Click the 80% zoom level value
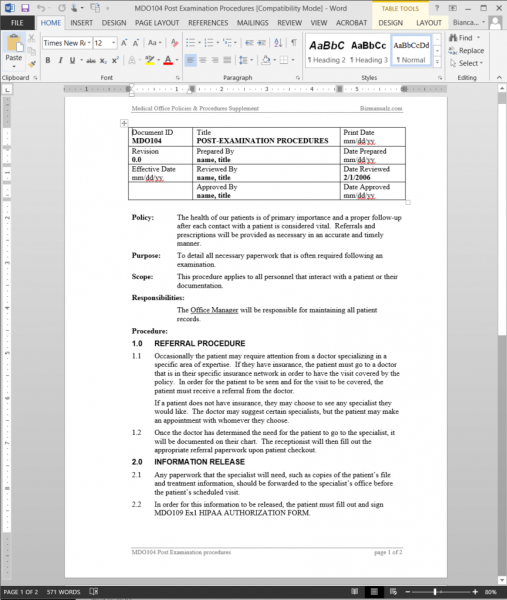 (x=491, y=592)
